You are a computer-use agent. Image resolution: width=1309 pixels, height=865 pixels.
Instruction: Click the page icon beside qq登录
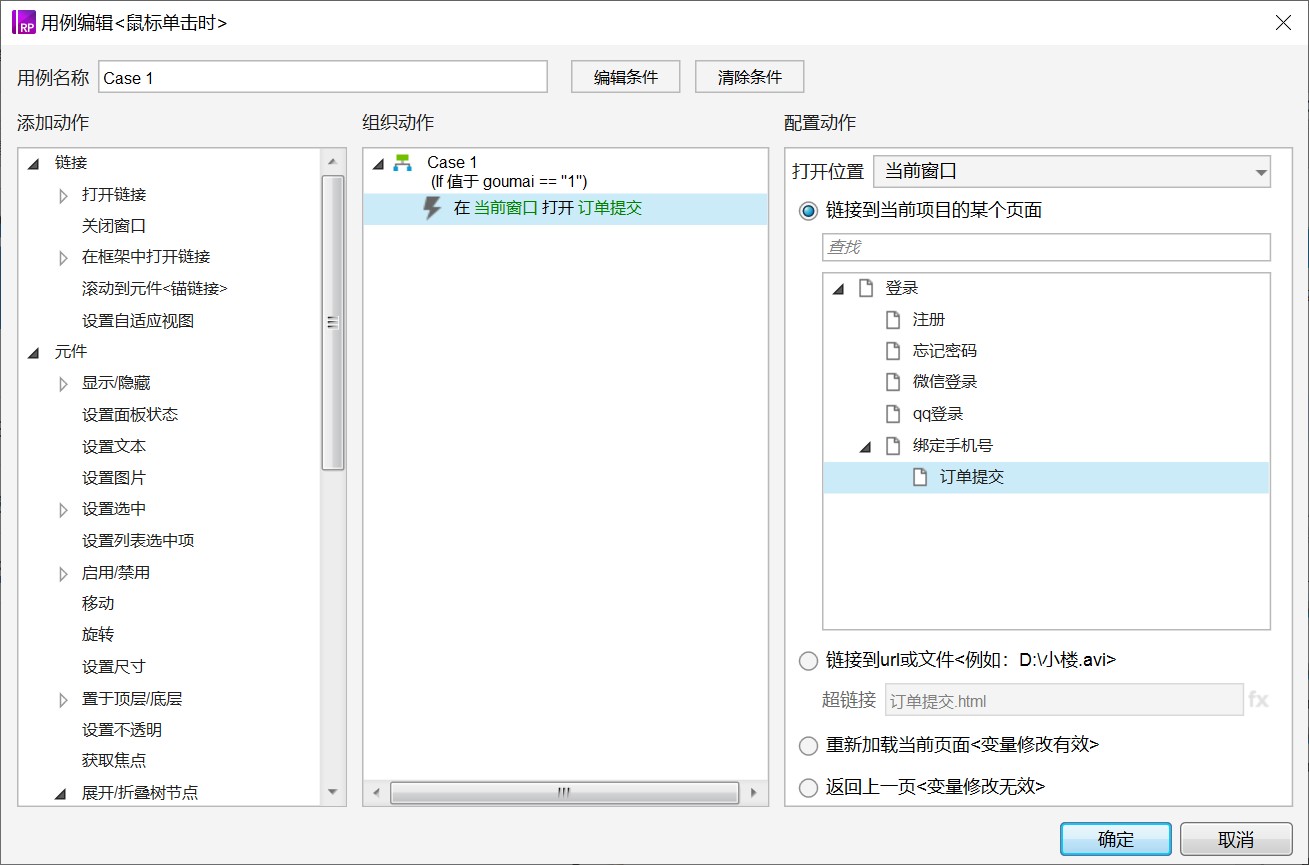tap(893, 414)
